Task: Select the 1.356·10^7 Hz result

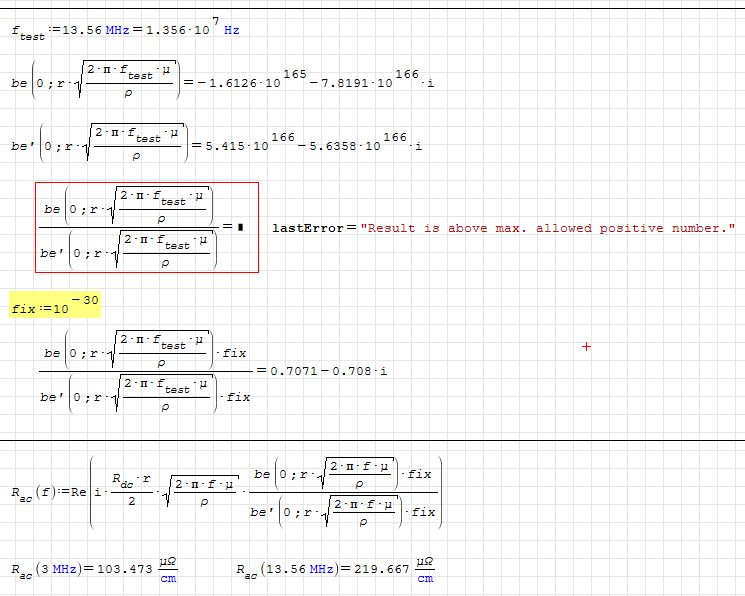Action: pos(182,28)
